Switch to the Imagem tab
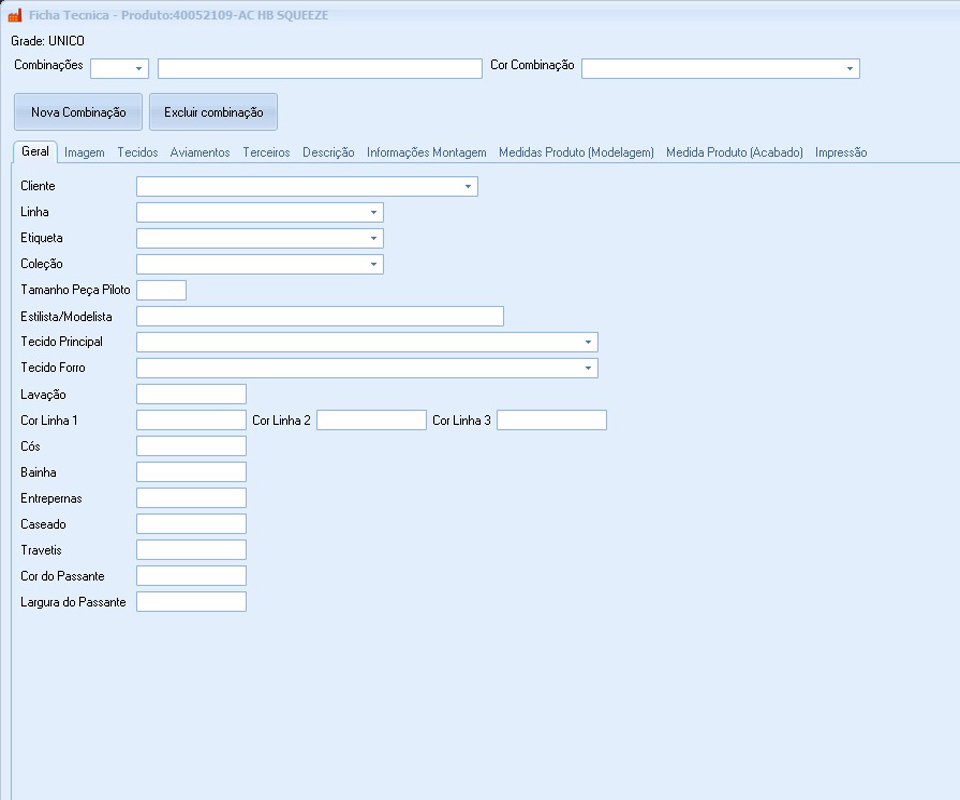Viewport: 960px width, 800px height. click(84, 153)
